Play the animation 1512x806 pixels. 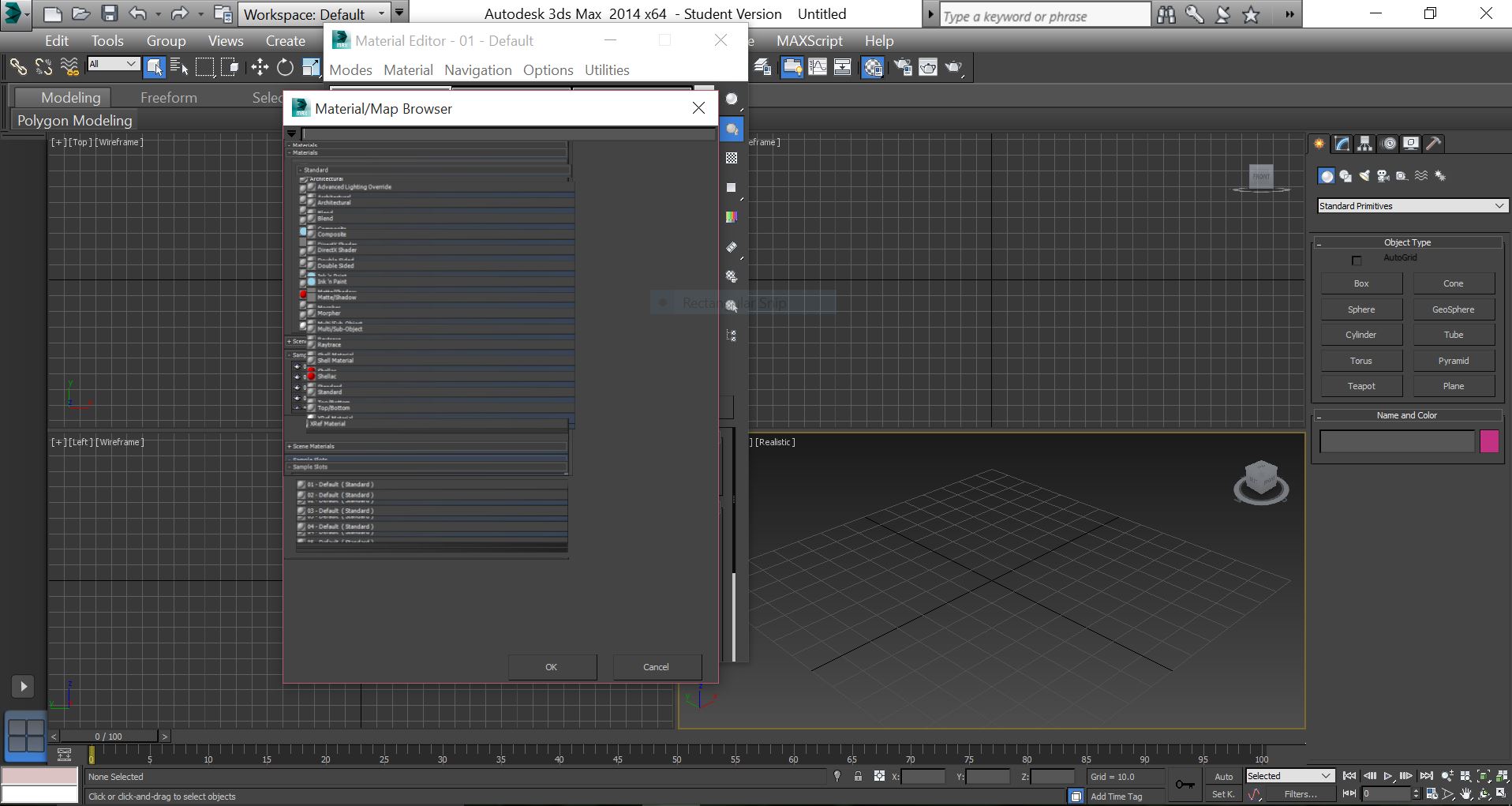click(x=1387, y=777)
